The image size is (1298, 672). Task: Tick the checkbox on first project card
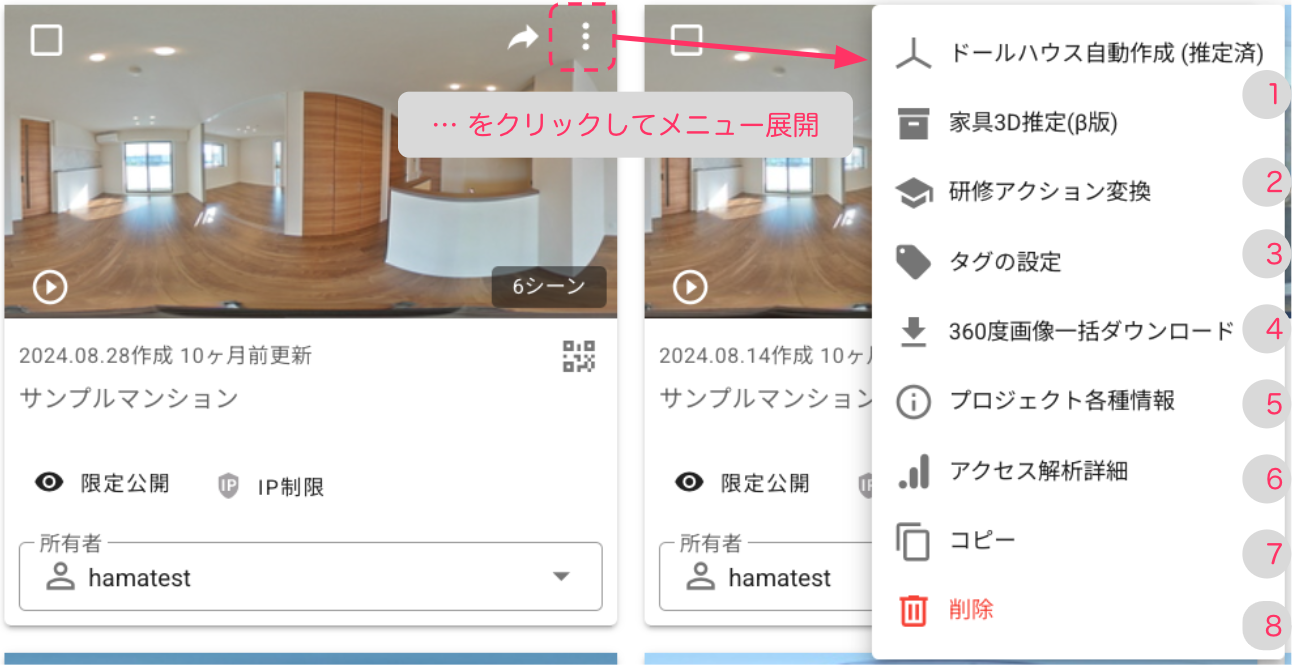47,40
